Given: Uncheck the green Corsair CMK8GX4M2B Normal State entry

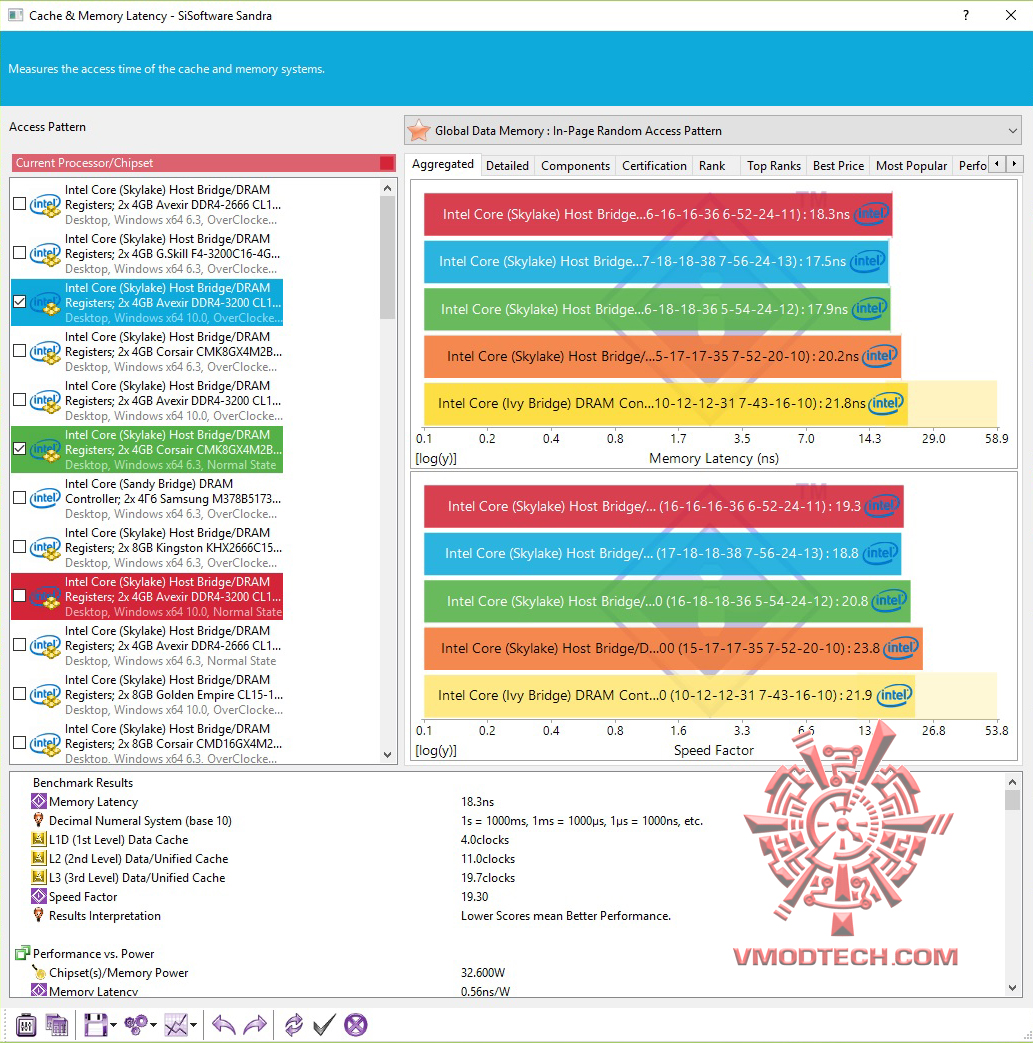Looking at the screenshot, I should [19, 449].
